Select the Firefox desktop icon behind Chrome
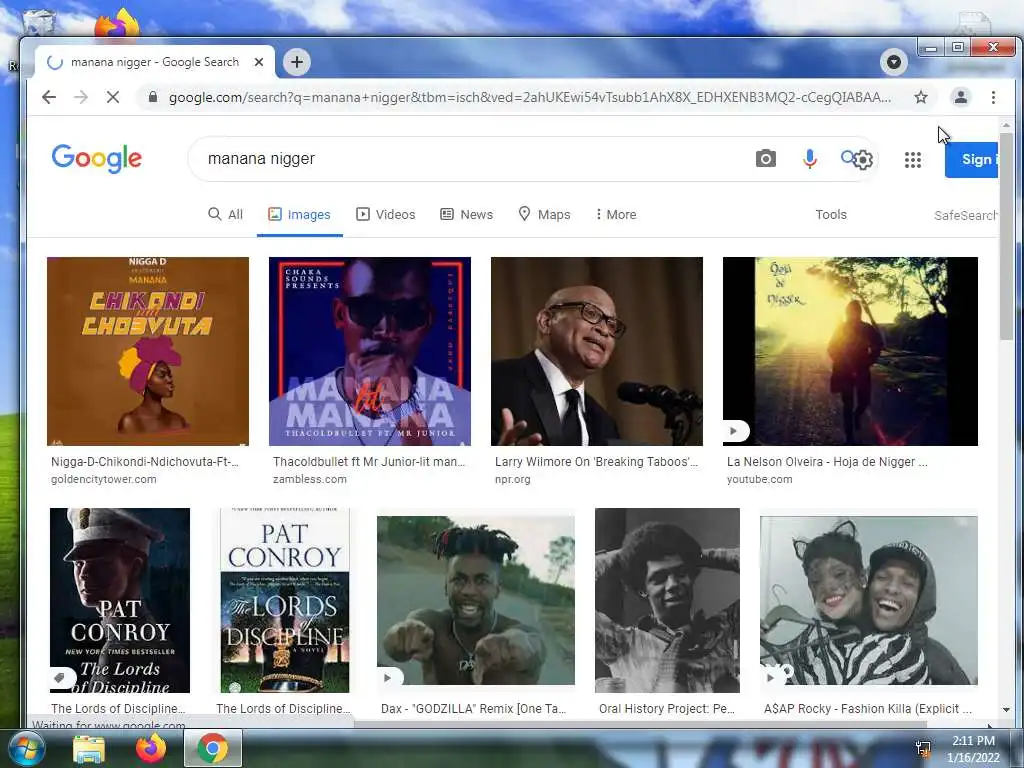The height and width of the screenshot is (768, 1024). pyautogui.click(x=116, y=24)
